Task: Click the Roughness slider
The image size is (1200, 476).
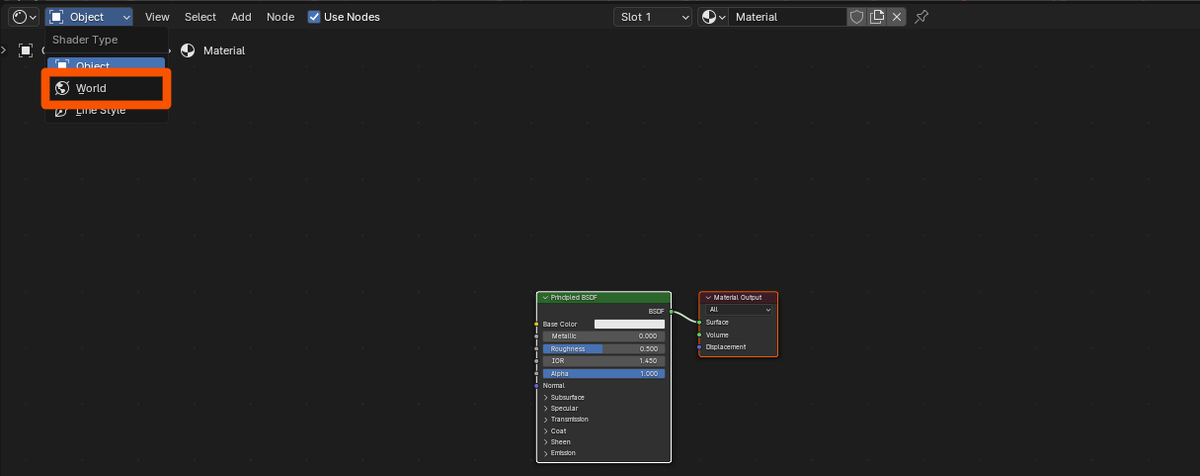Action: tap(604, 349)
